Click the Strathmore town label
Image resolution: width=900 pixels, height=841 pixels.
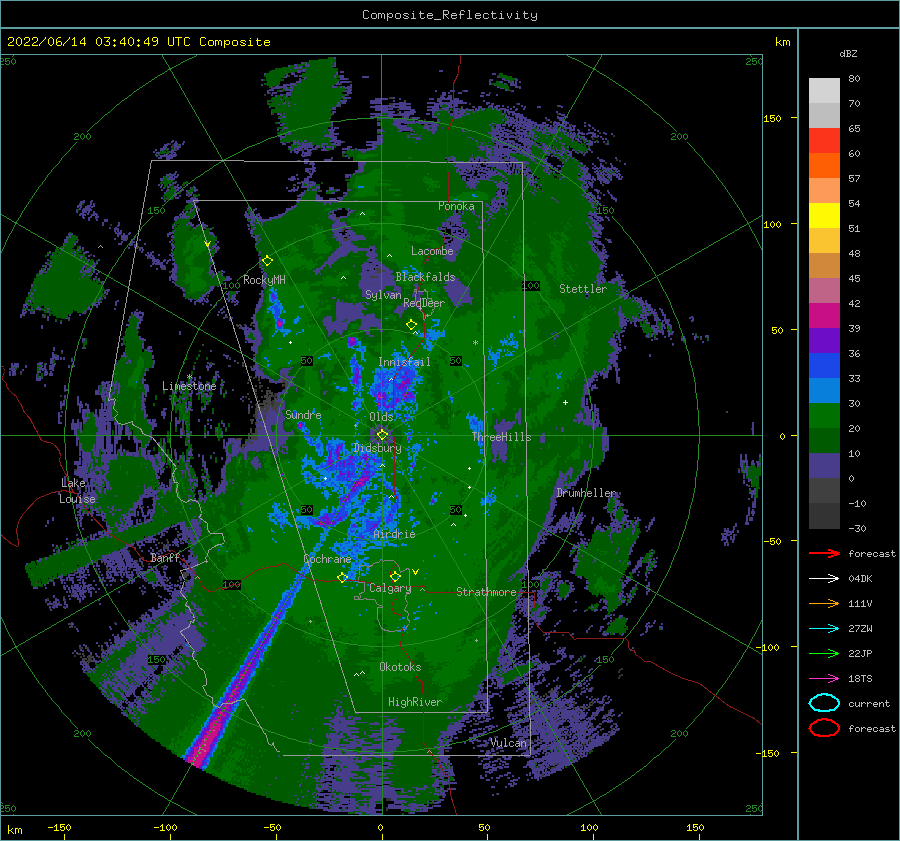click(487, 592)
